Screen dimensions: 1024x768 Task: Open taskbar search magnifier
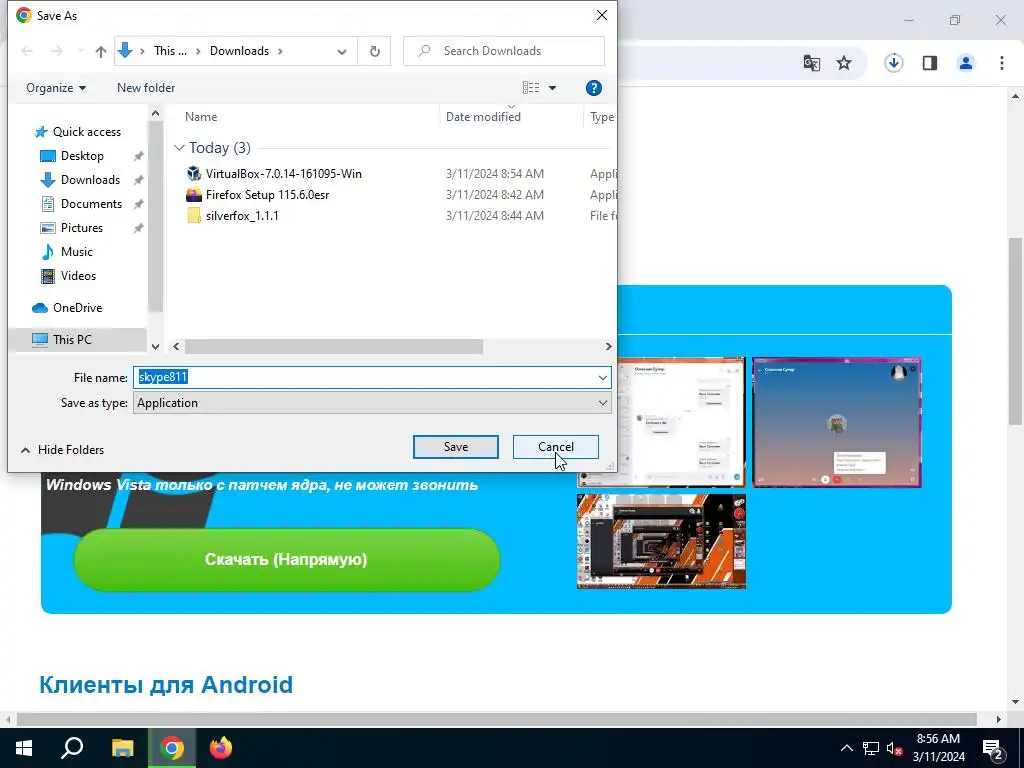coord(72,748)
